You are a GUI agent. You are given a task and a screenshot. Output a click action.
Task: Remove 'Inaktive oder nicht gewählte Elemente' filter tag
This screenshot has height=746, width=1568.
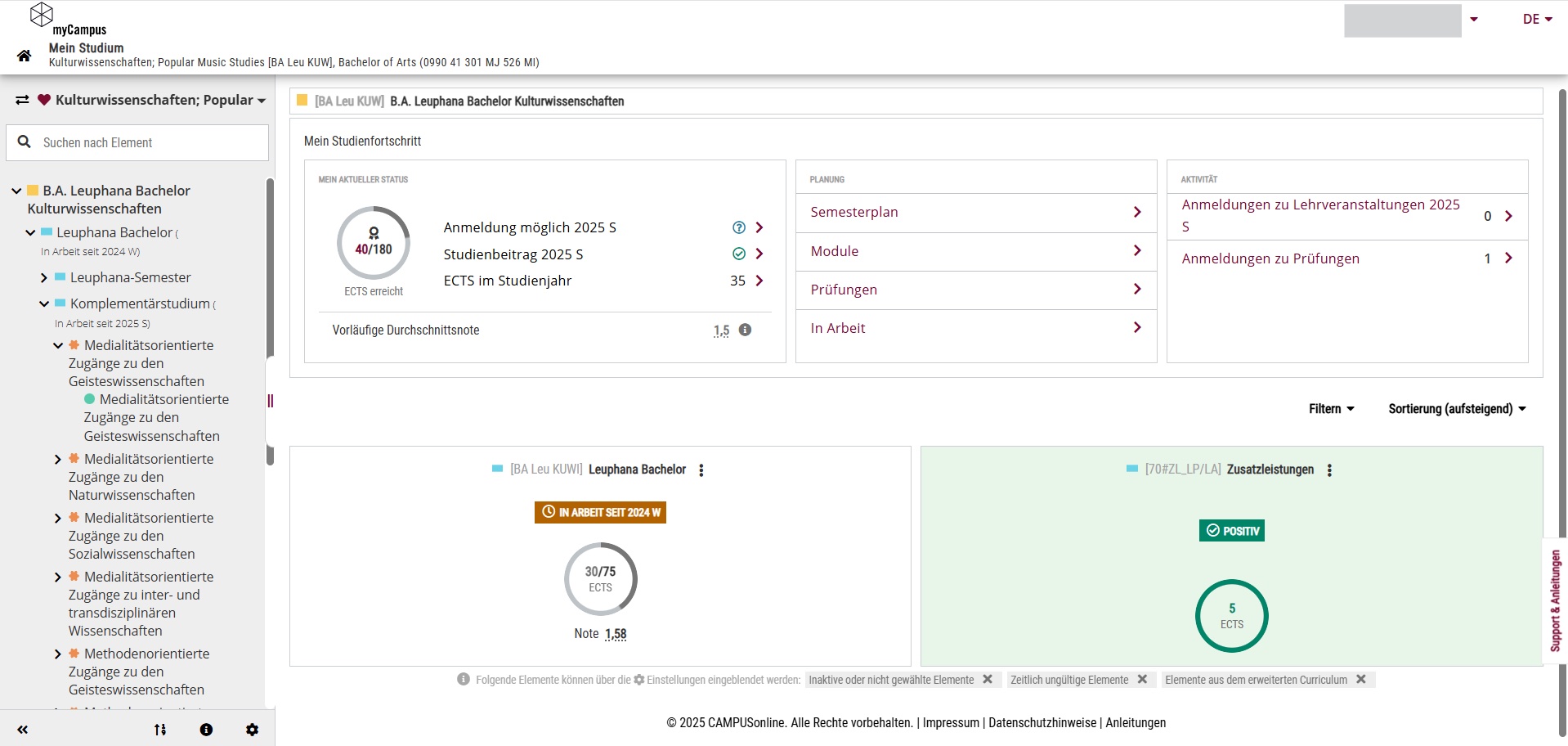pyautogui.click(x=988, y=680)
